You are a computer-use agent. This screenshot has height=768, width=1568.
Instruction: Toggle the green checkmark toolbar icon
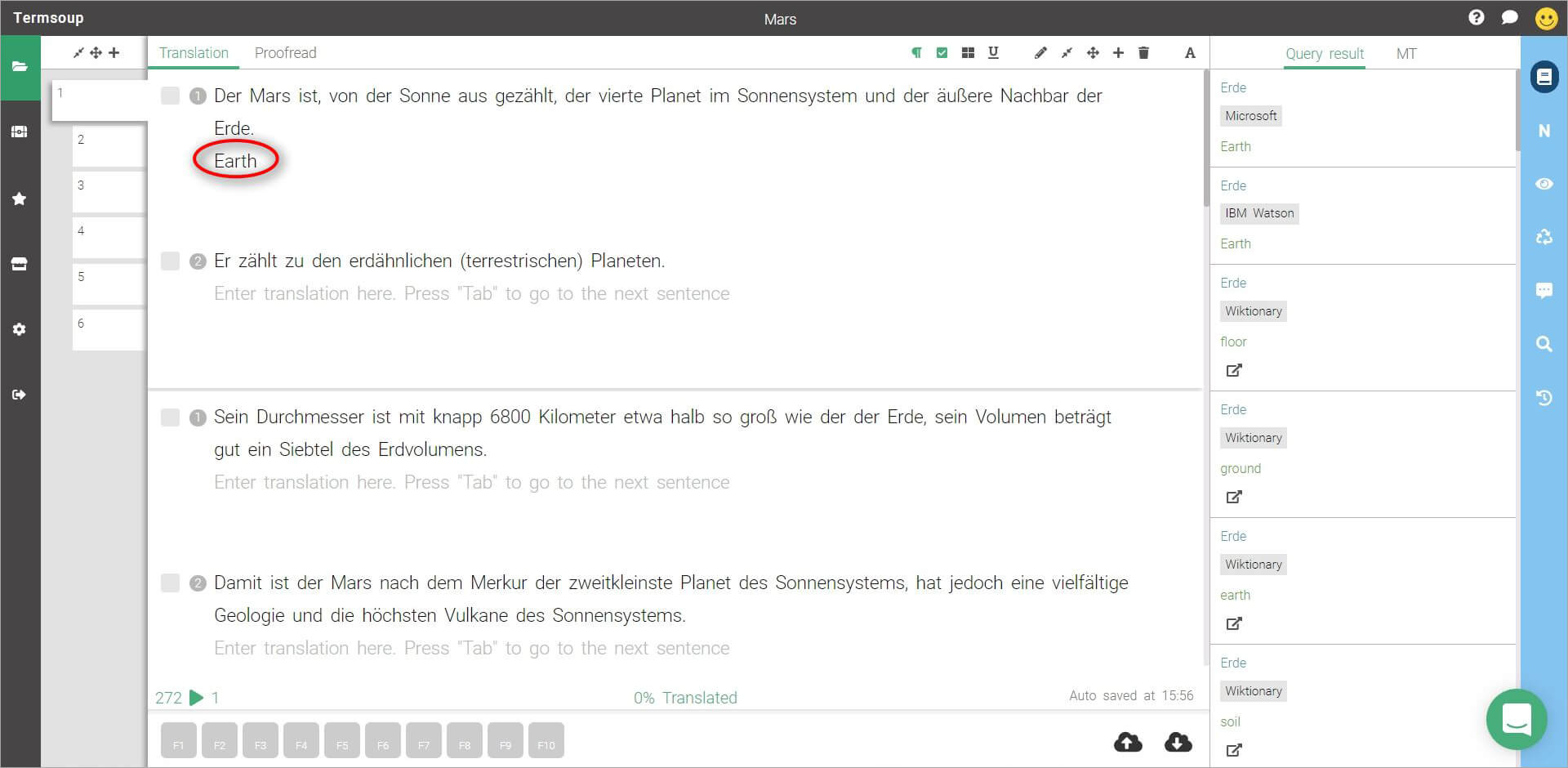point(942,53)
